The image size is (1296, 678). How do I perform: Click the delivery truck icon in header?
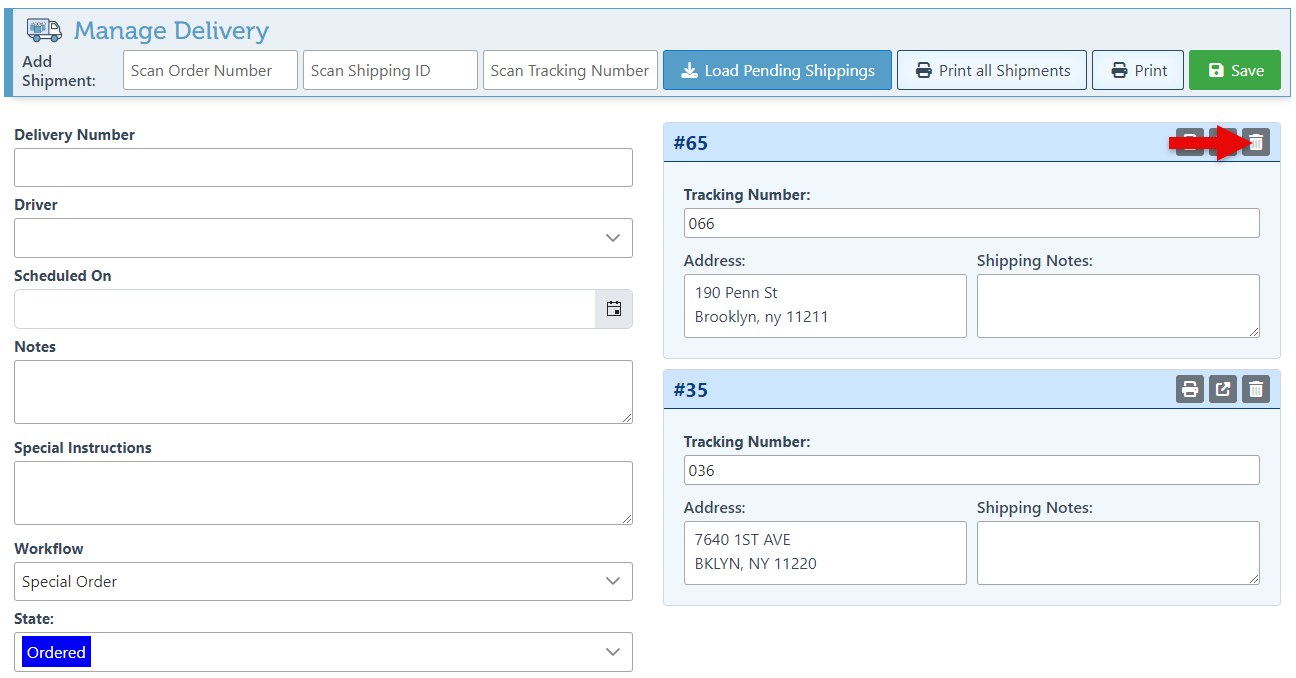(x=44, y=30)
